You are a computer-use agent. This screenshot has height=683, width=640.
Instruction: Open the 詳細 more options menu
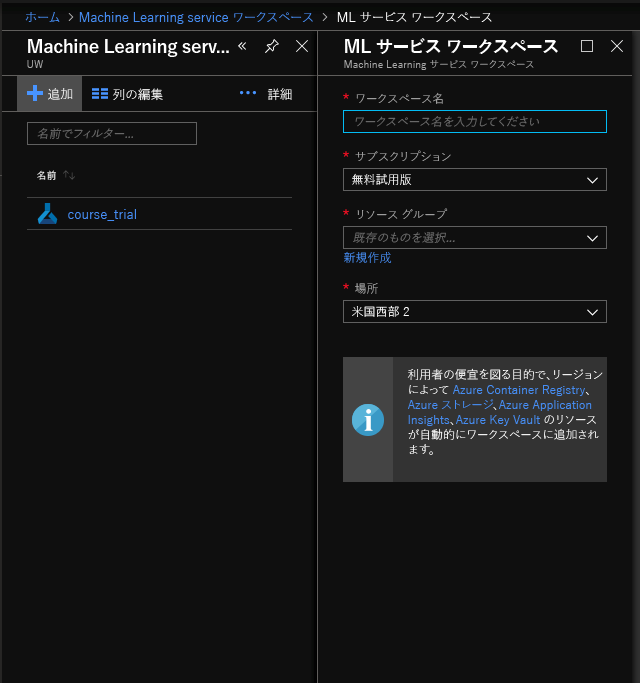[266, 94]
